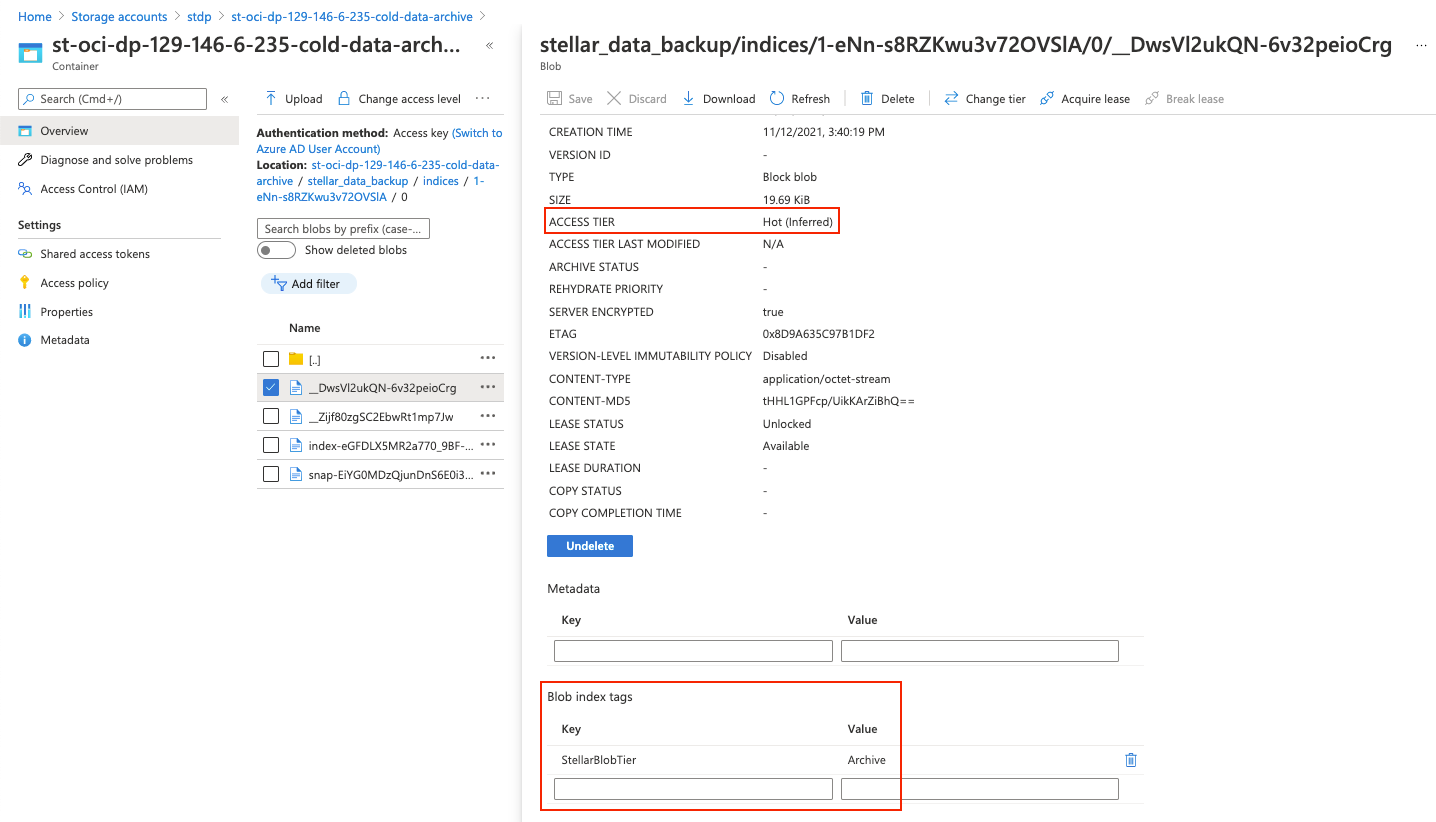Check the __Zijf80zgSC2EbwRt1mp7Jw blob checkbox
The image size is (1436, 822).
[271, 416]
